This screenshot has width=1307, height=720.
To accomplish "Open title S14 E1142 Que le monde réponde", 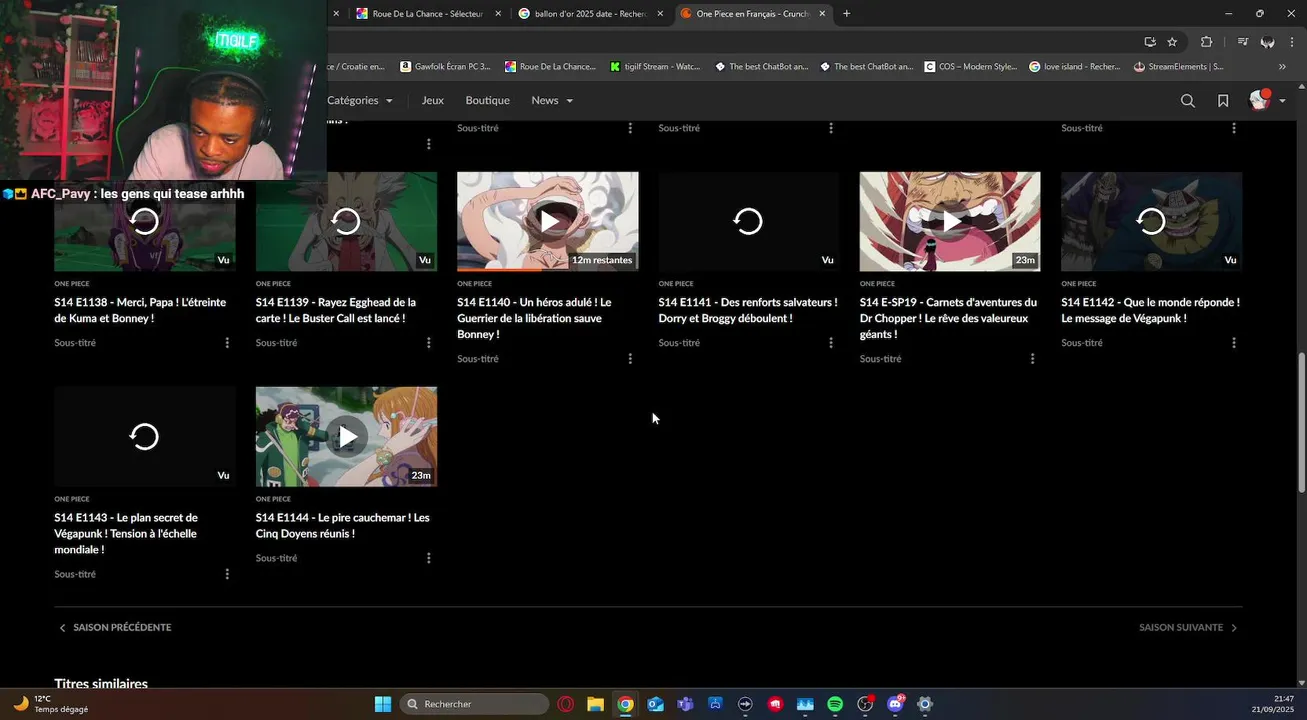I will [1150, 310].
